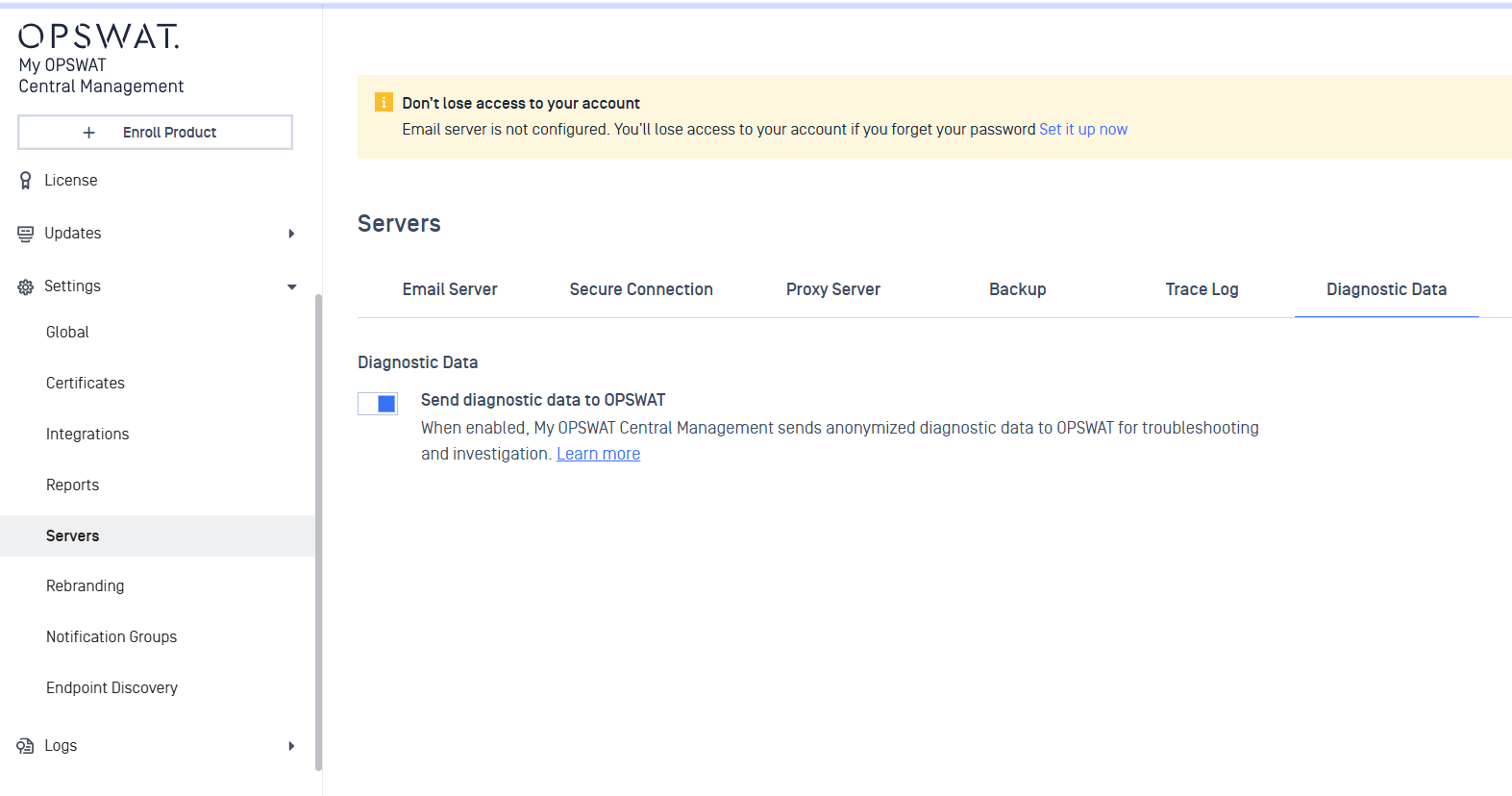Screen dimensions: 1512x796
Task: Follow the Set it up now link
Action: (x=1083, y=129)
